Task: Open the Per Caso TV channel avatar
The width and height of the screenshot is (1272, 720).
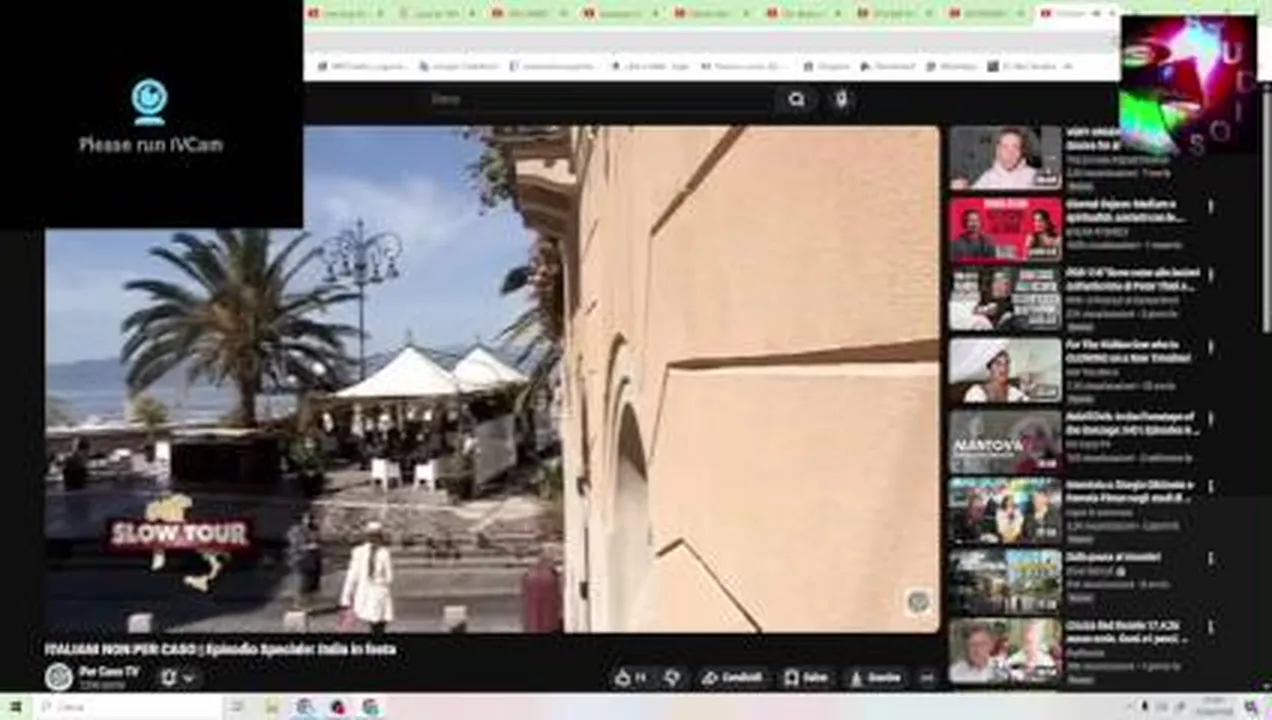Action: [x=59, y=677]
